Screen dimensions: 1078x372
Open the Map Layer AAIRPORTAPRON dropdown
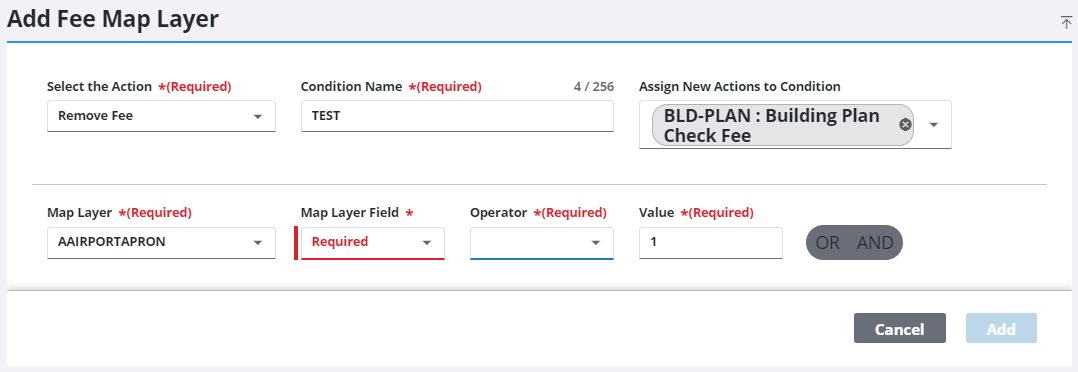click(162, 243)
